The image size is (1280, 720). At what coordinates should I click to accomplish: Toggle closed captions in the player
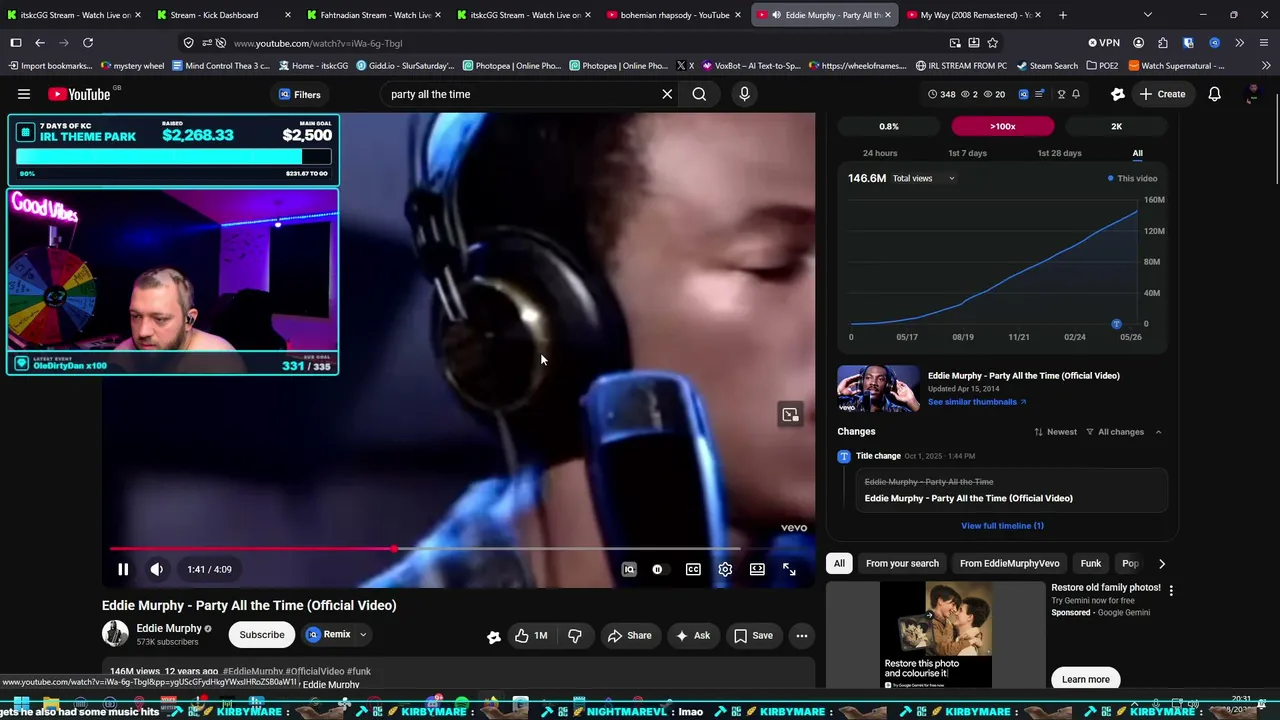tap(693, 569)
